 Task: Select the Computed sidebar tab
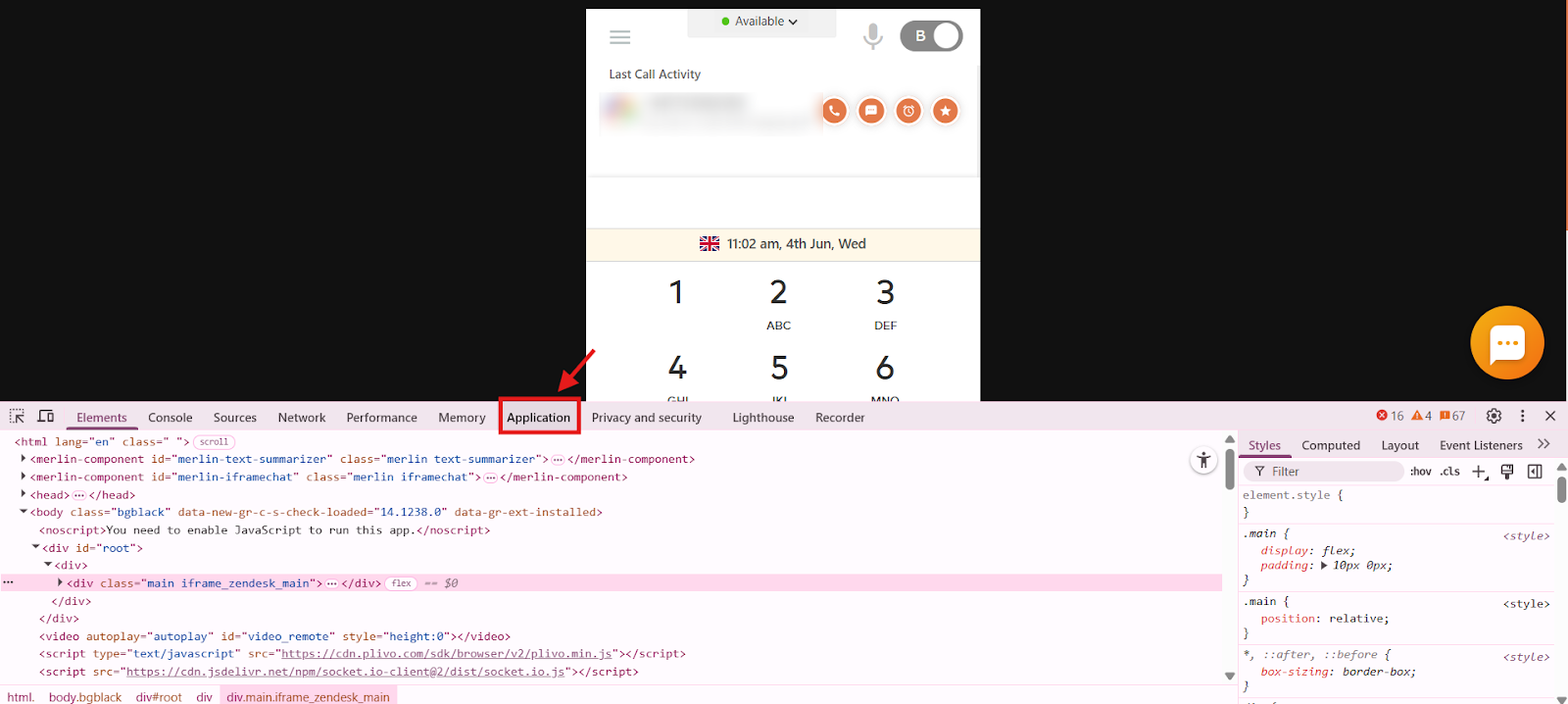click(1331, 445)
